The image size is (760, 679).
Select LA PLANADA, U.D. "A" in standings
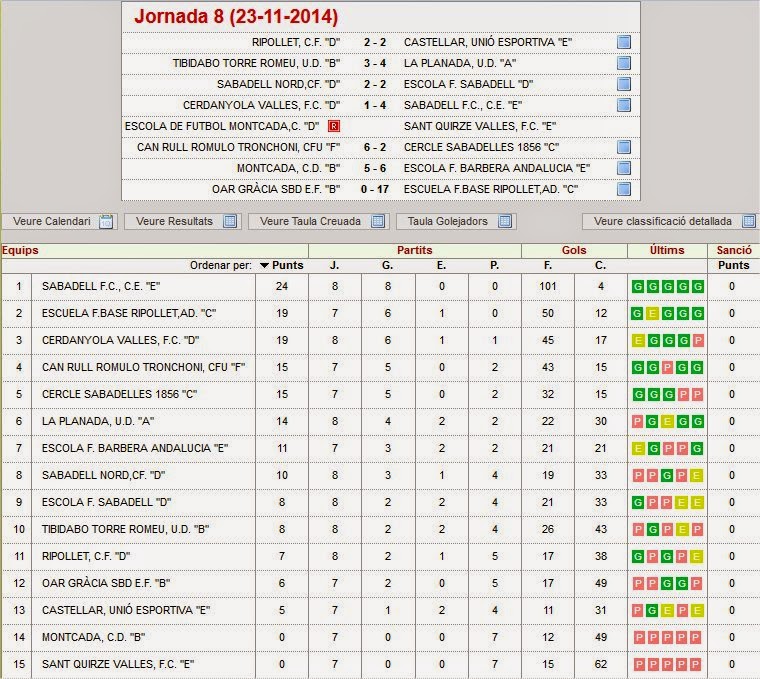tap(98, 422)
